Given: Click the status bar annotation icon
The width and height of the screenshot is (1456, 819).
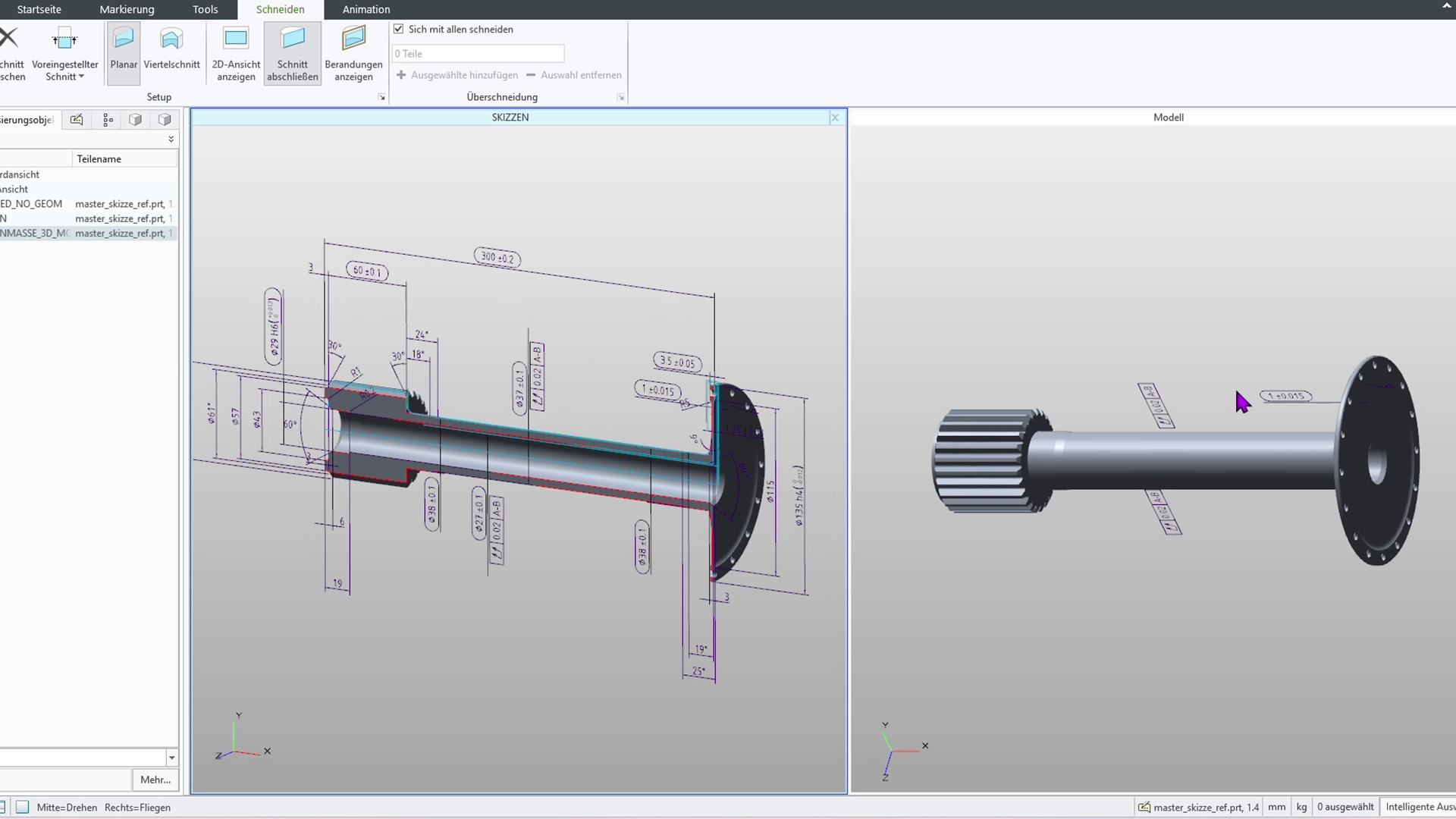Looking at the screenshot, I should [x=1144, y=808].
